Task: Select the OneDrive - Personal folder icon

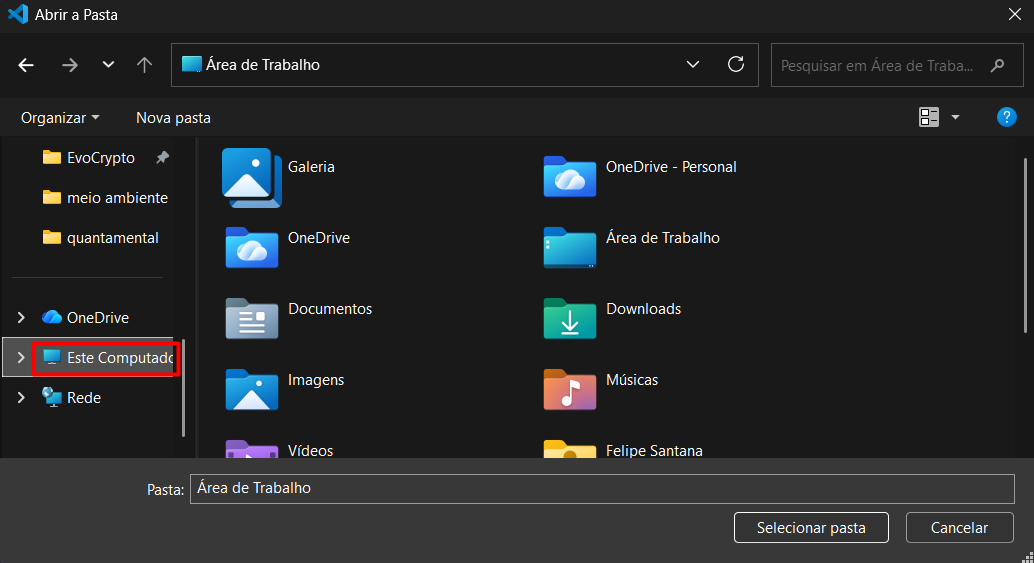Action: [569, 176]
